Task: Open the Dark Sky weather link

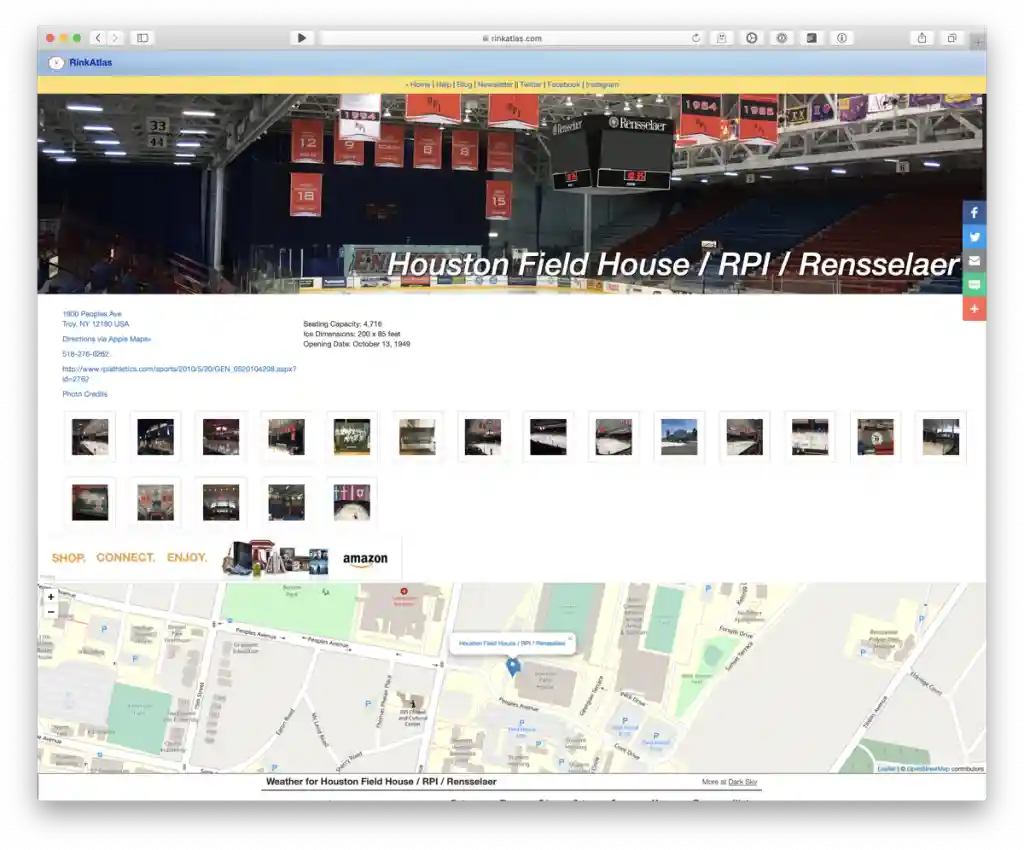Action: pyautogui.click(x=743, y=781)
